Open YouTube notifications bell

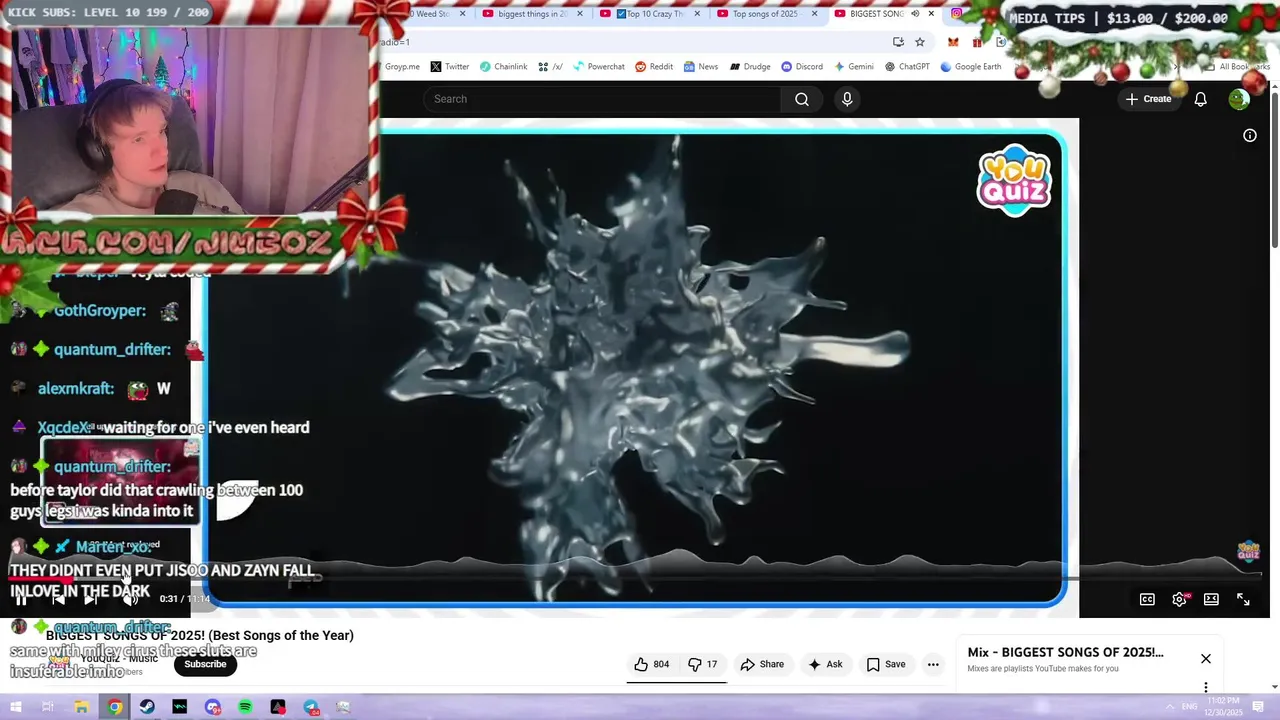(1200, 99)
